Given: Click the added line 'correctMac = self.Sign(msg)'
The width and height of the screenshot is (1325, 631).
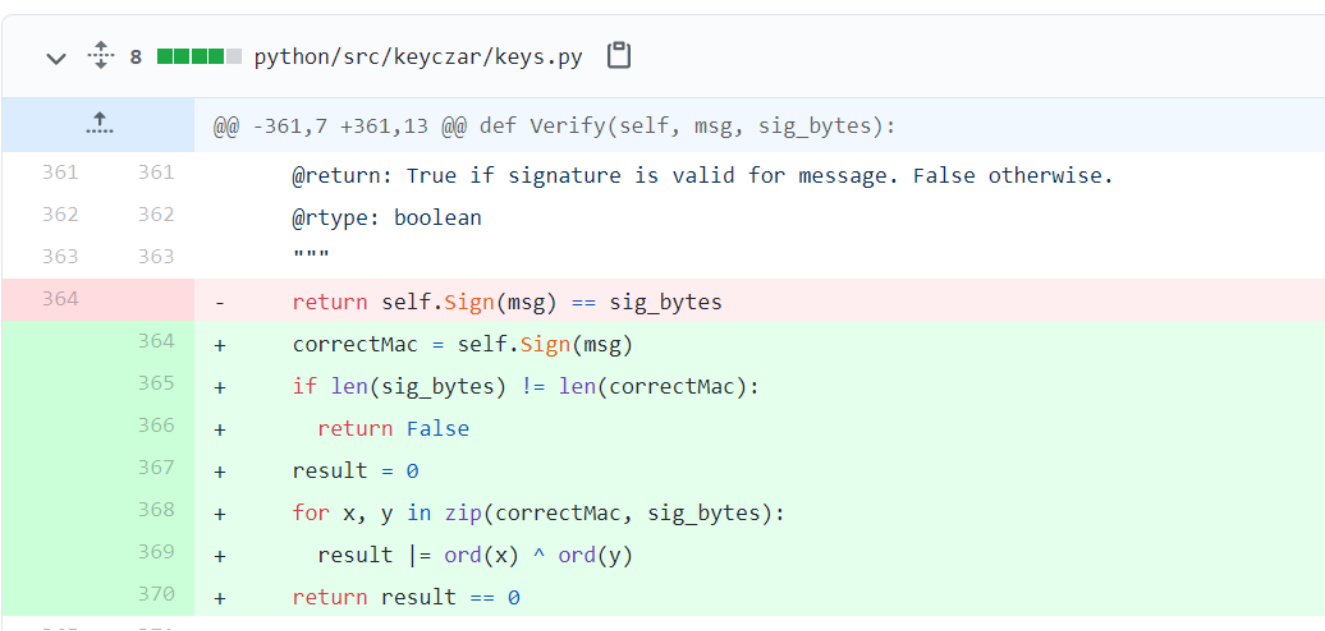Looking at the screenshot, I should (x=462, y=345).
